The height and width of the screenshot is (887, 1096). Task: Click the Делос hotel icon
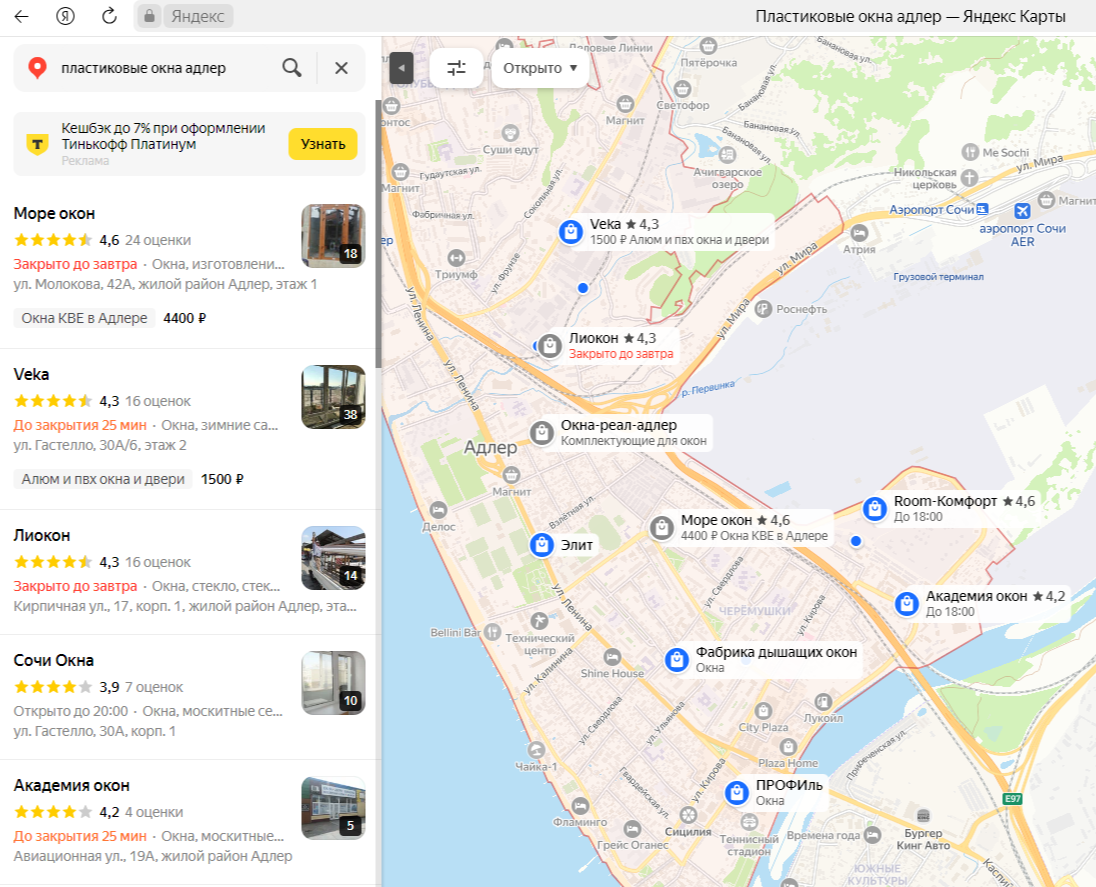click(x=438, y=510)
